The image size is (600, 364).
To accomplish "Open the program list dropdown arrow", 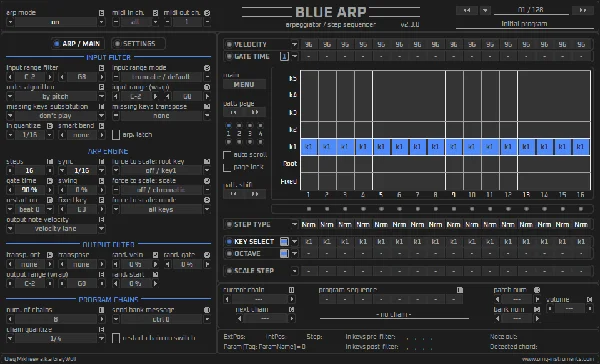I will [485, 10].
